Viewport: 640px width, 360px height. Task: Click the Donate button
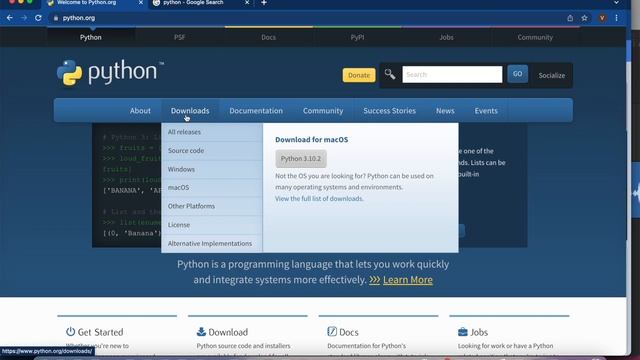click(359, 75)
